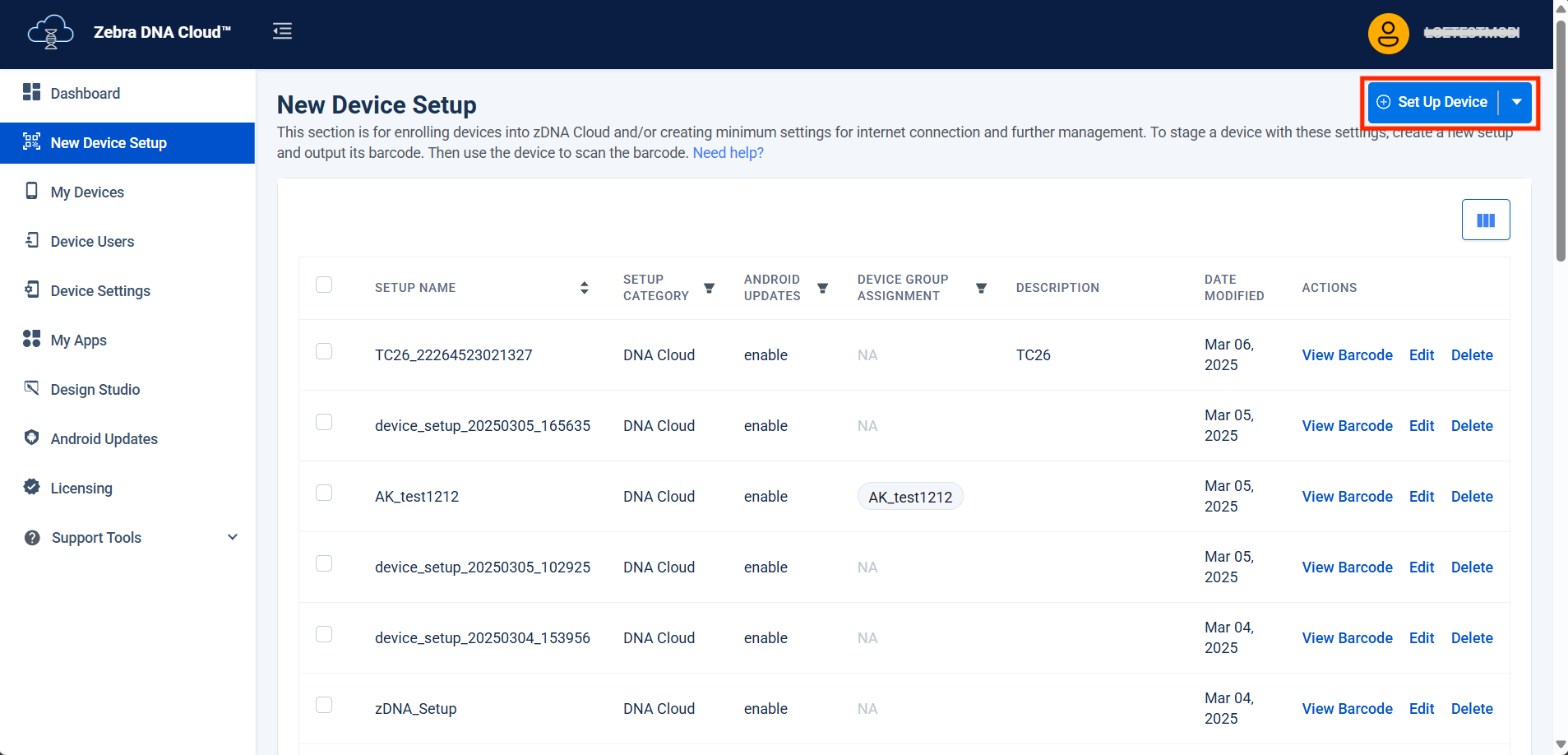Toggle the select-all checkbox in table header

point(324,285)
